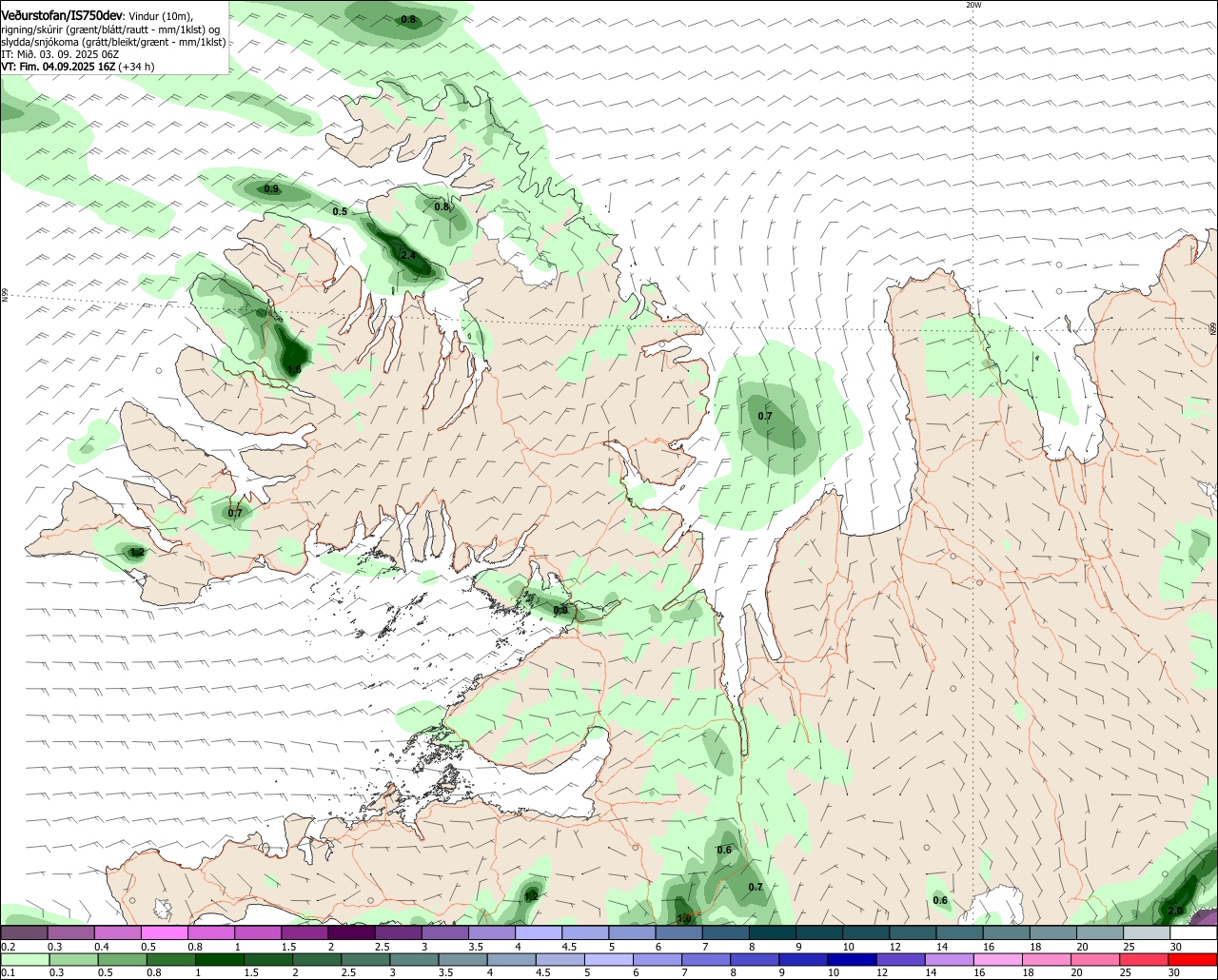Viewport: 1218px width, 980px height.
Task: Click the lavender swatch labeled 14 in lower row
Action: pyautogui.click(x=949, y=960)
